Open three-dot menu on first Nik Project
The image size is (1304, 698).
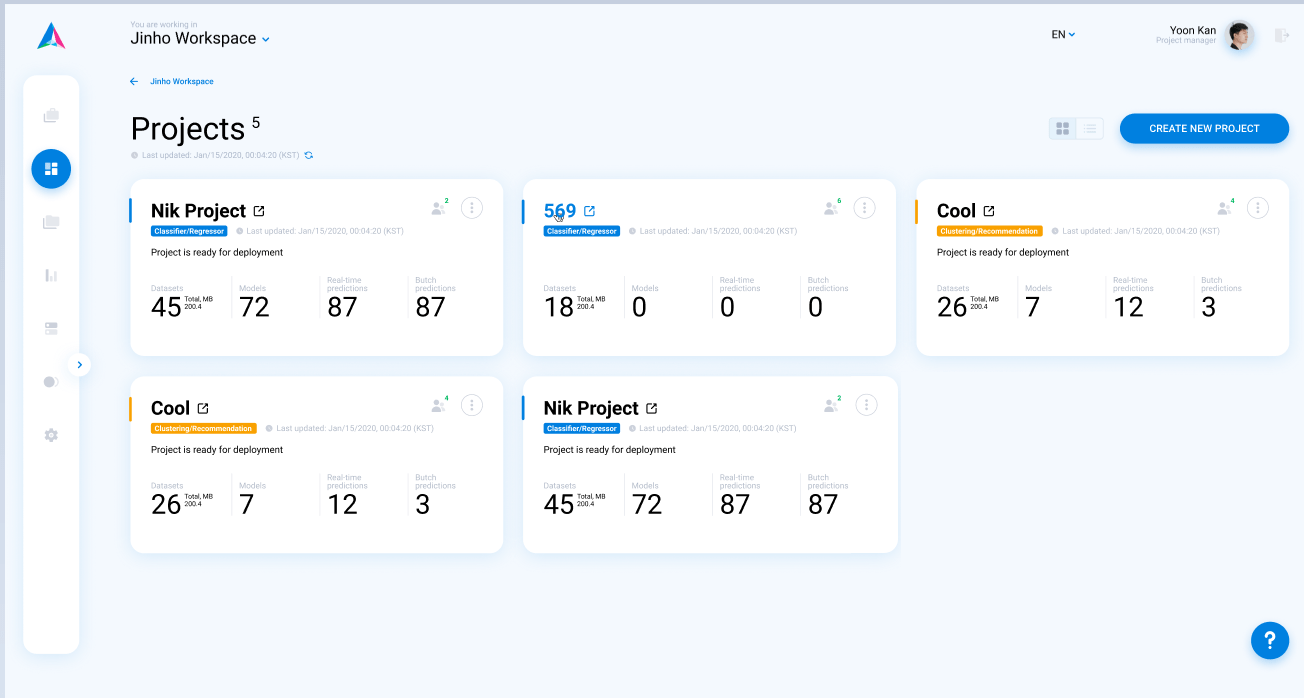472,208
